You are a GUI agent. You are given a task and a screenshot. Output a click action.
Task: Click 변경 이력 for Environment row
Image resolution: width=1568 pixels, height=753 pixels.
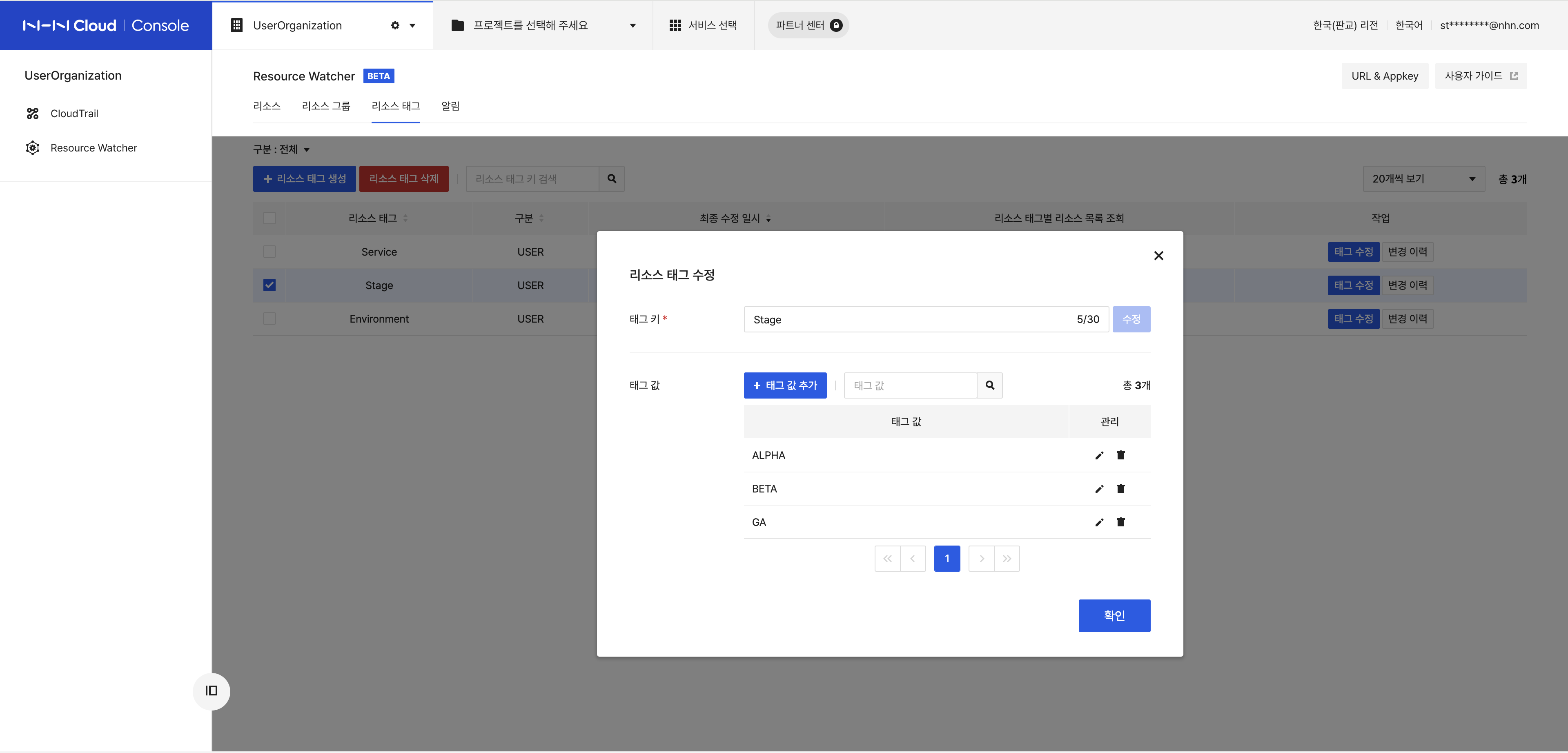[1407, 319]
